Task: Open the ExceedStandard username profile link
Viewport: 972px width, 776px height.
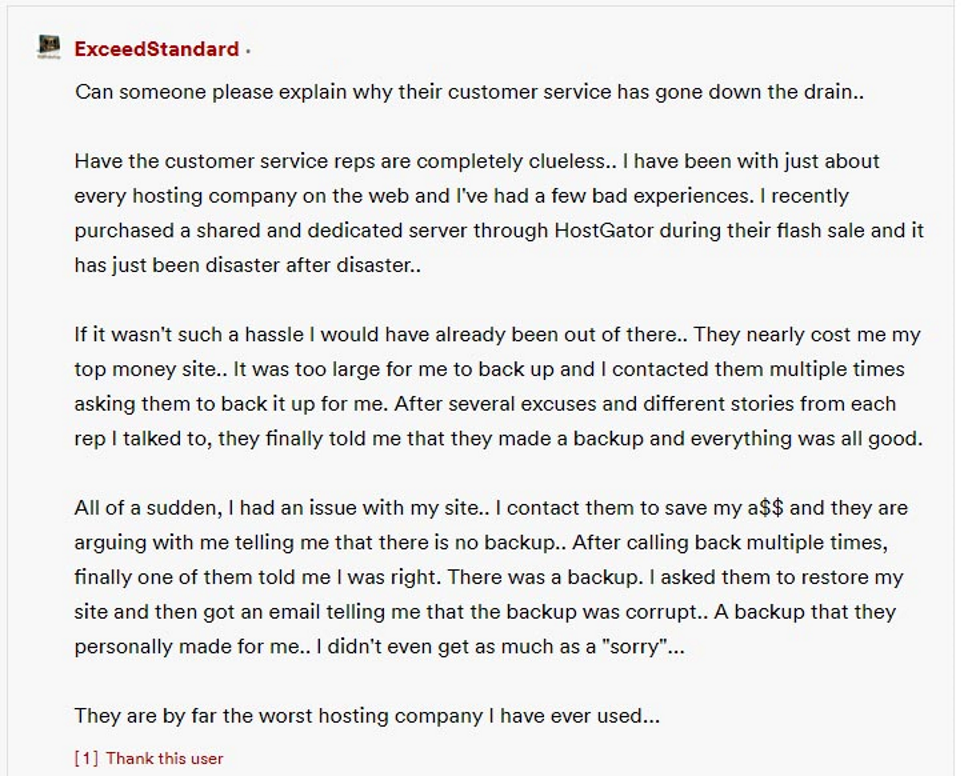Action: click(x=156, y=49)
